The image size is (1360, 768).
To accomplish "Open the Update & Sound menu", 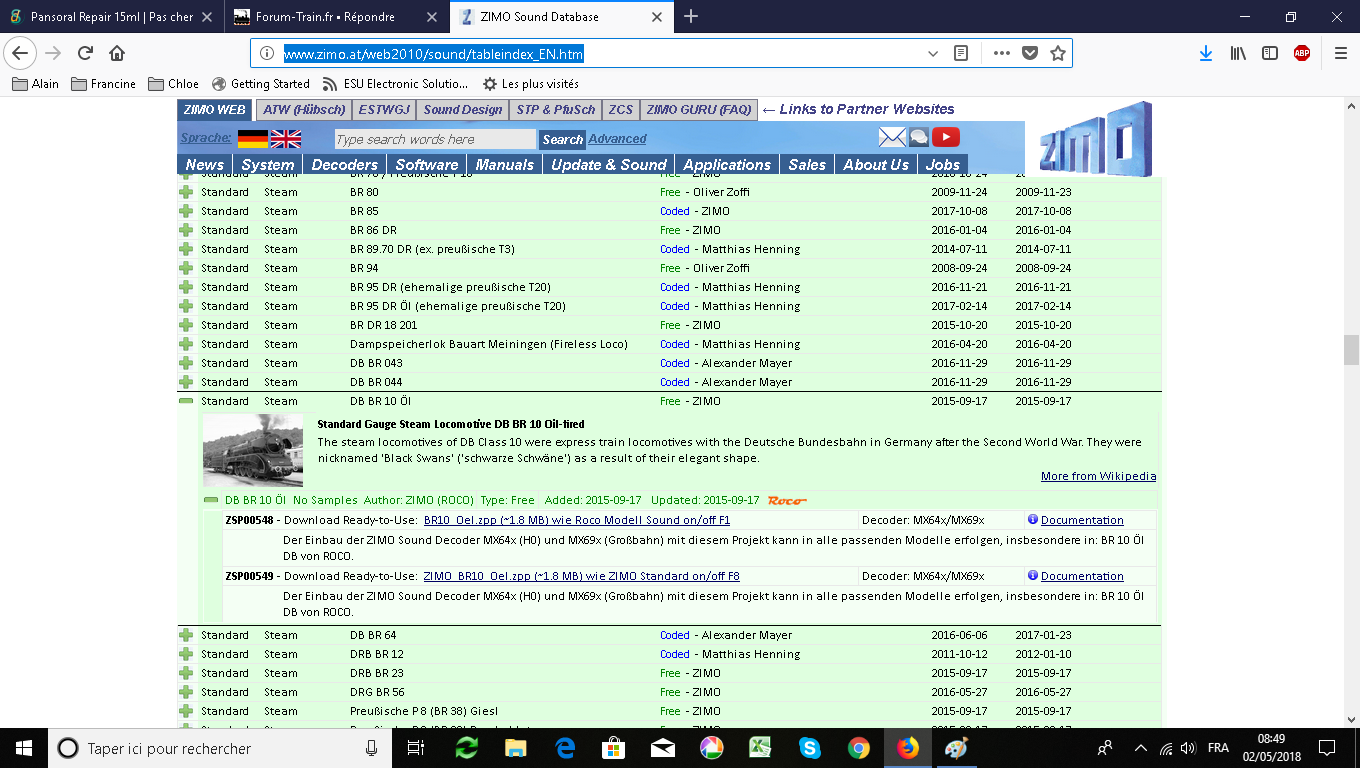I will (609, 165).
